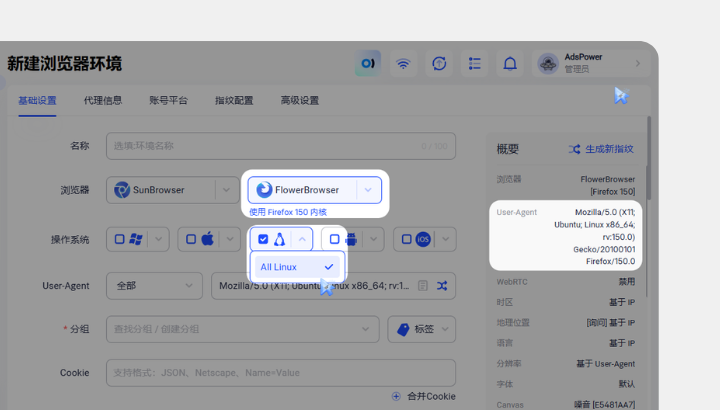Click the FlowerBrowser Firefox logo icon

point(264,190)
